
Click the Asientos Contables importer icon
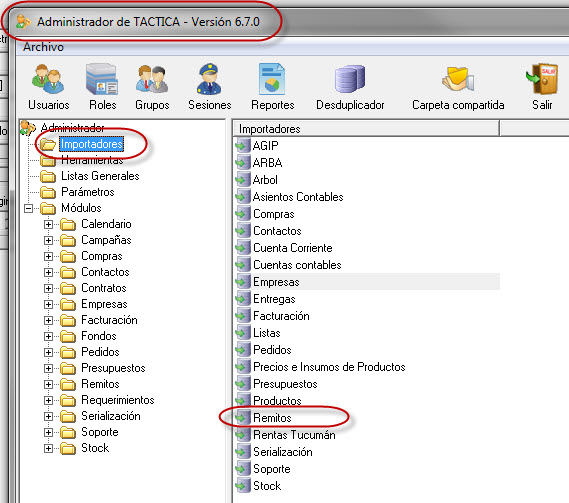tap(243, 197)
